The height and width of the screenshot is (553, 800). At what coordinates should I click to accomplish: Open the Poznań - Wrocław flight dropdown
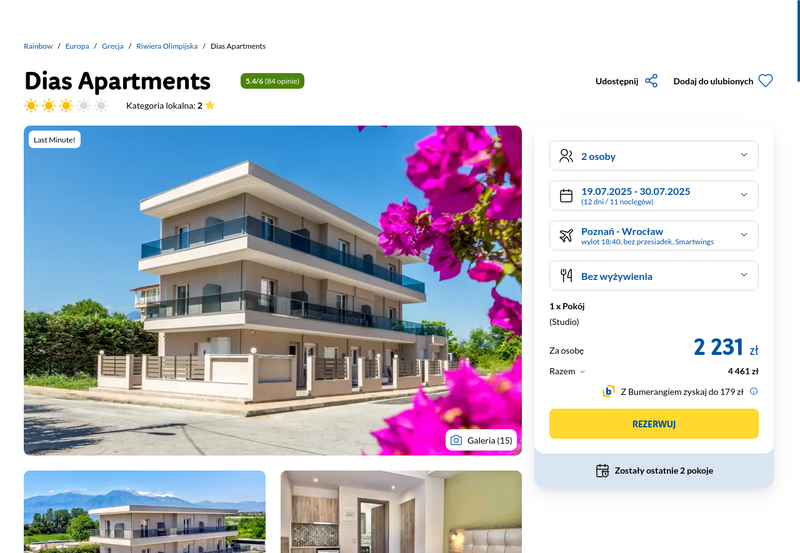pyautogui.click(x=654, y=235)
